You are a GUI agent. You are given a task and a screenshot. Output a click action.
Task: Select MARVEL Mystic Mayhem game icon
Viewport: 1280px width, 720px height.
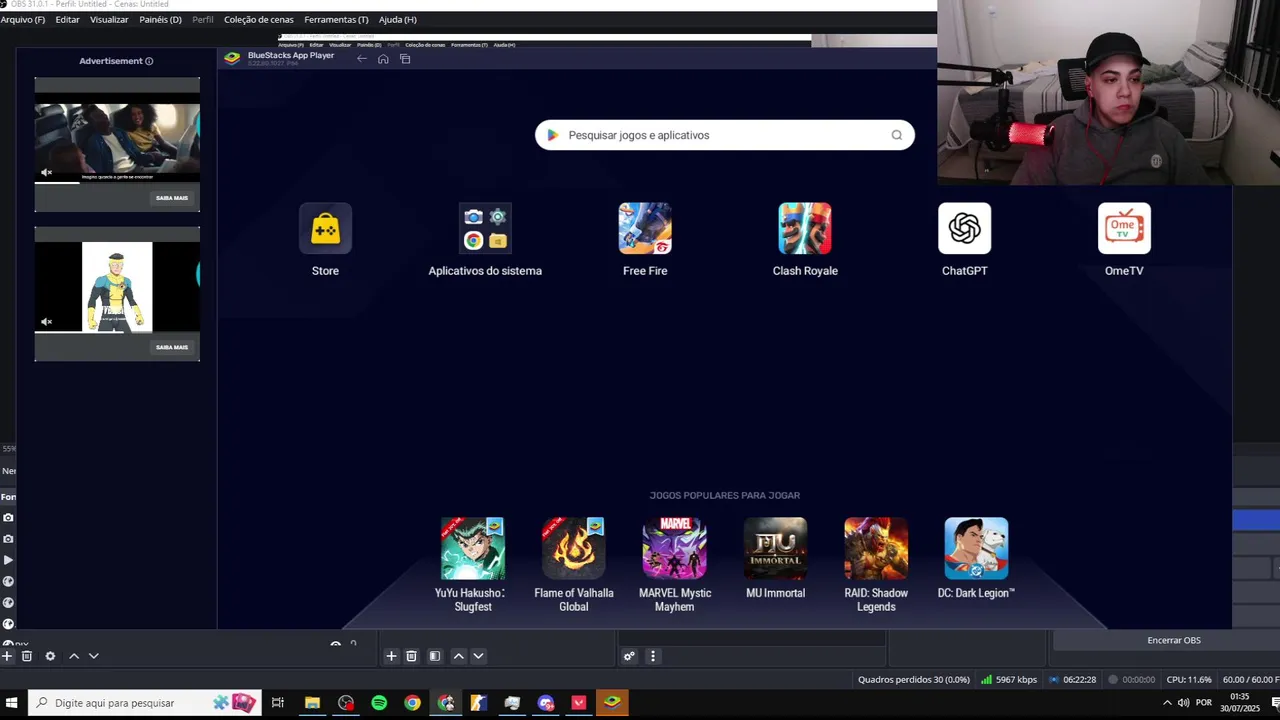(x=675, y=548)
